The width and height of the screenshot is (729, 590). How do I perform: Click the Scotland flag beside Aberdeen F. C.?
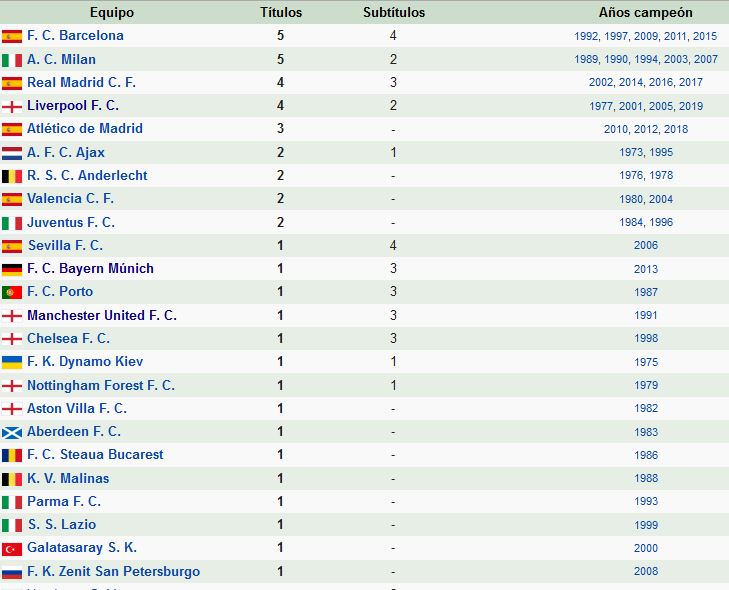pos(12,432)
